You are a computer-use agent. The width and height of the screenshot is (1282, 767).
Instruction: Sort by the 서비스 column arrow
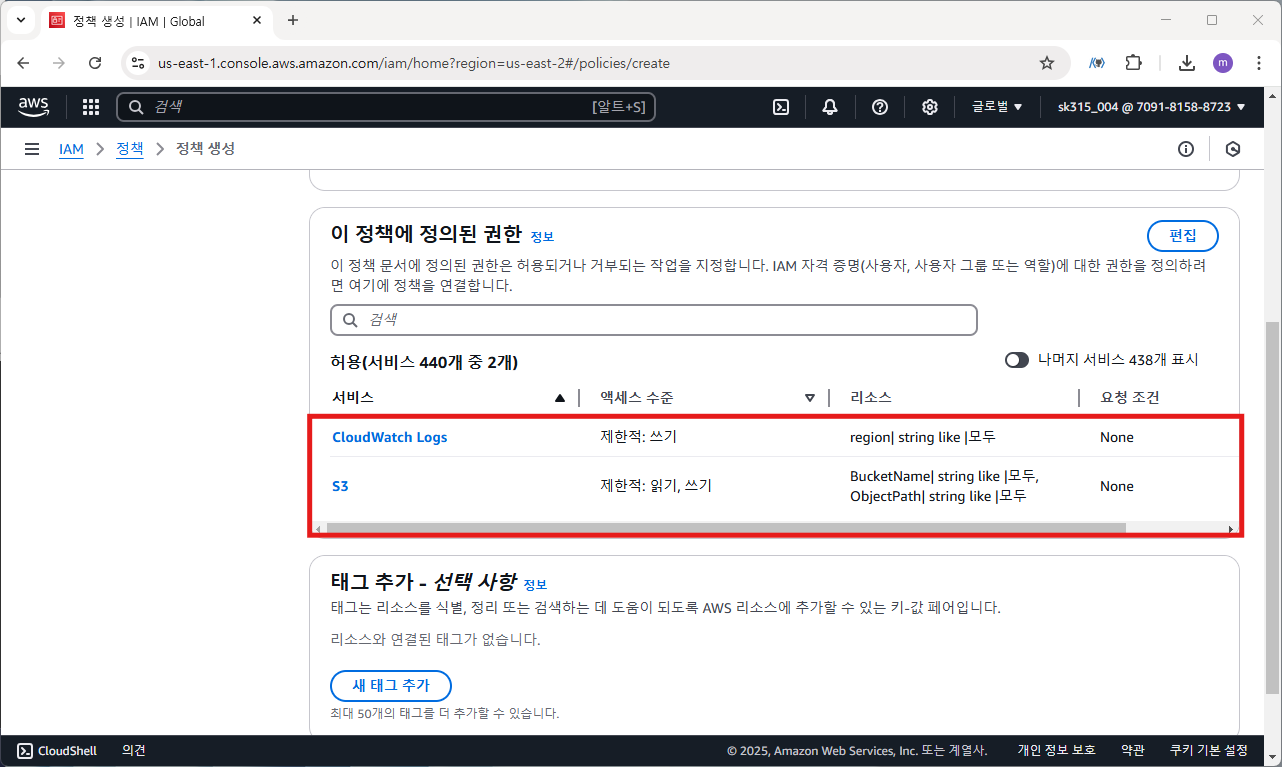pyautogui.click(x=560, y=398)
